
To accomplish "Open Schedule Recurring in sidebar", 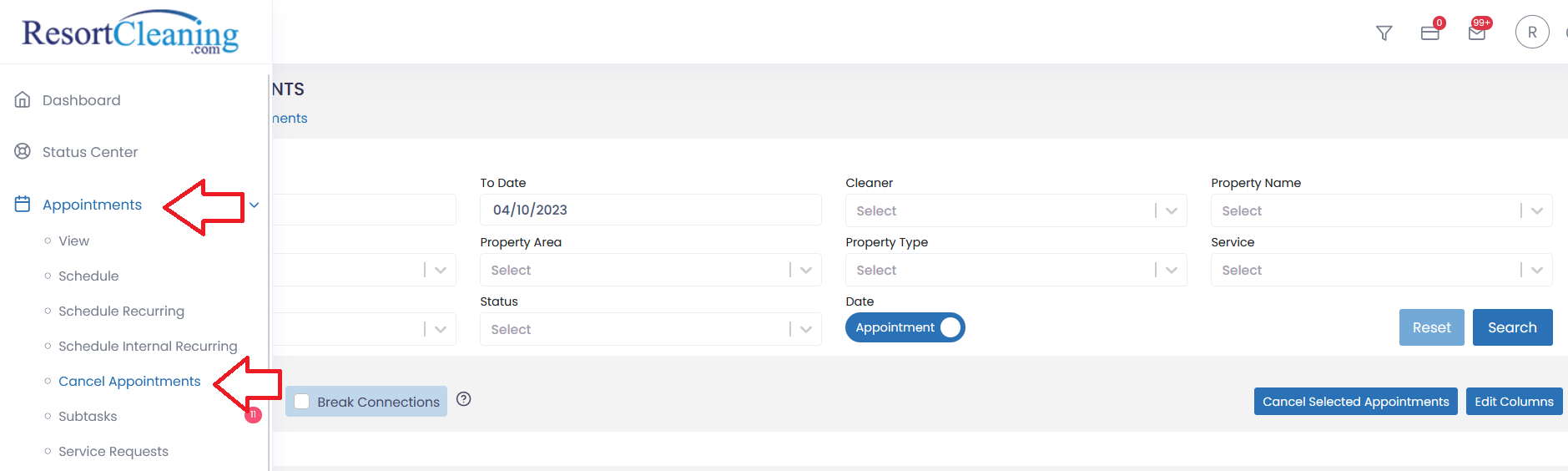I will 121,311.
